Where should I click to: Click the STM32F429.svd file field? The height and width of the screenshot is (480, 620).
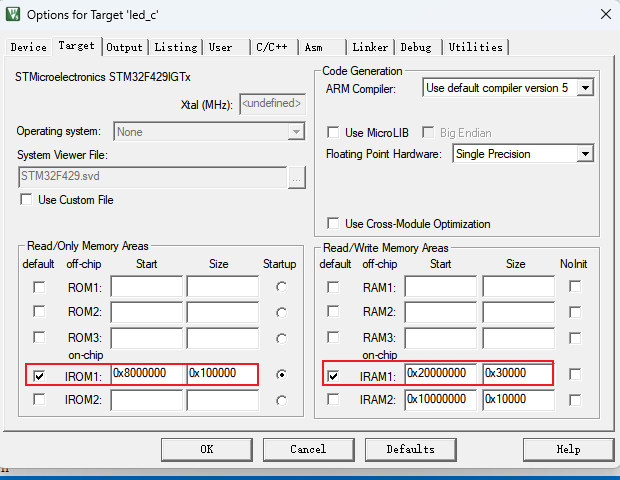153,177
